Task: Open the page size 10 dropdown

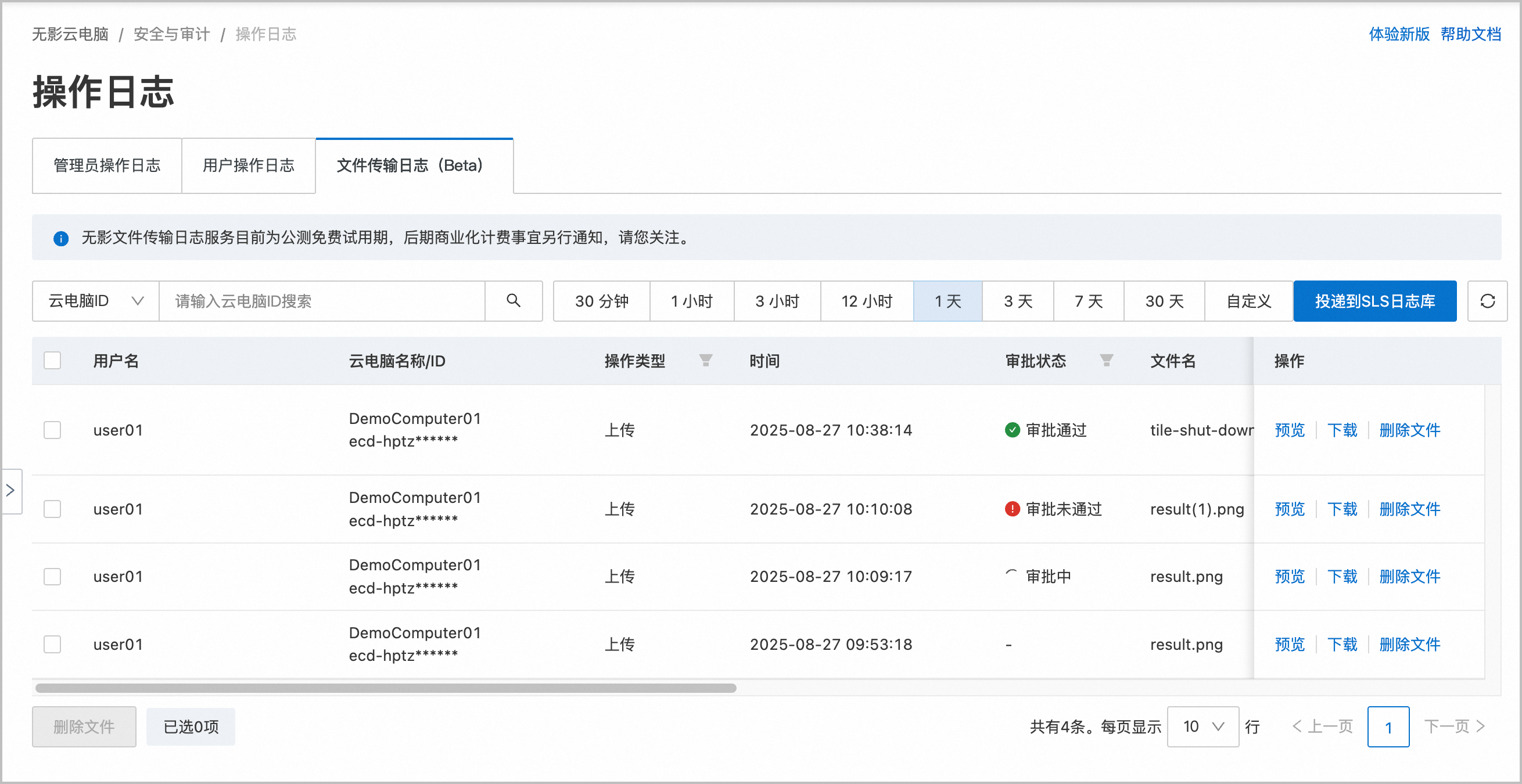Action: [x=1202, y=727]
